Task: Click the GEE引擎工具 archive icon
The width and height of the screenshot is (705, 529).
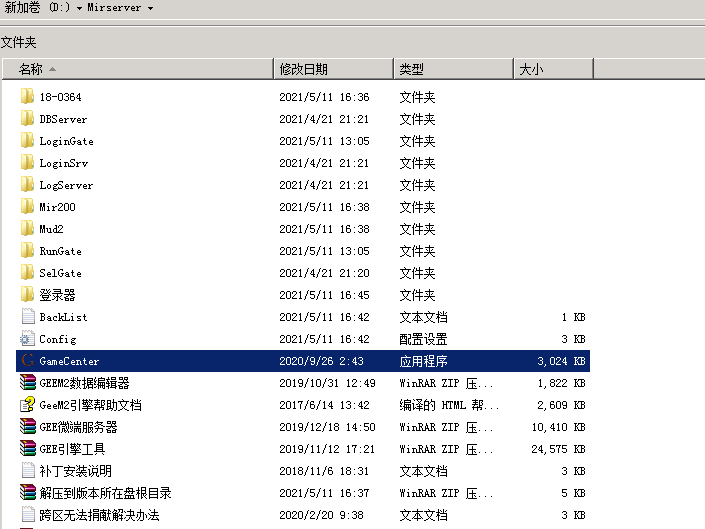Action: click(27, 449)
